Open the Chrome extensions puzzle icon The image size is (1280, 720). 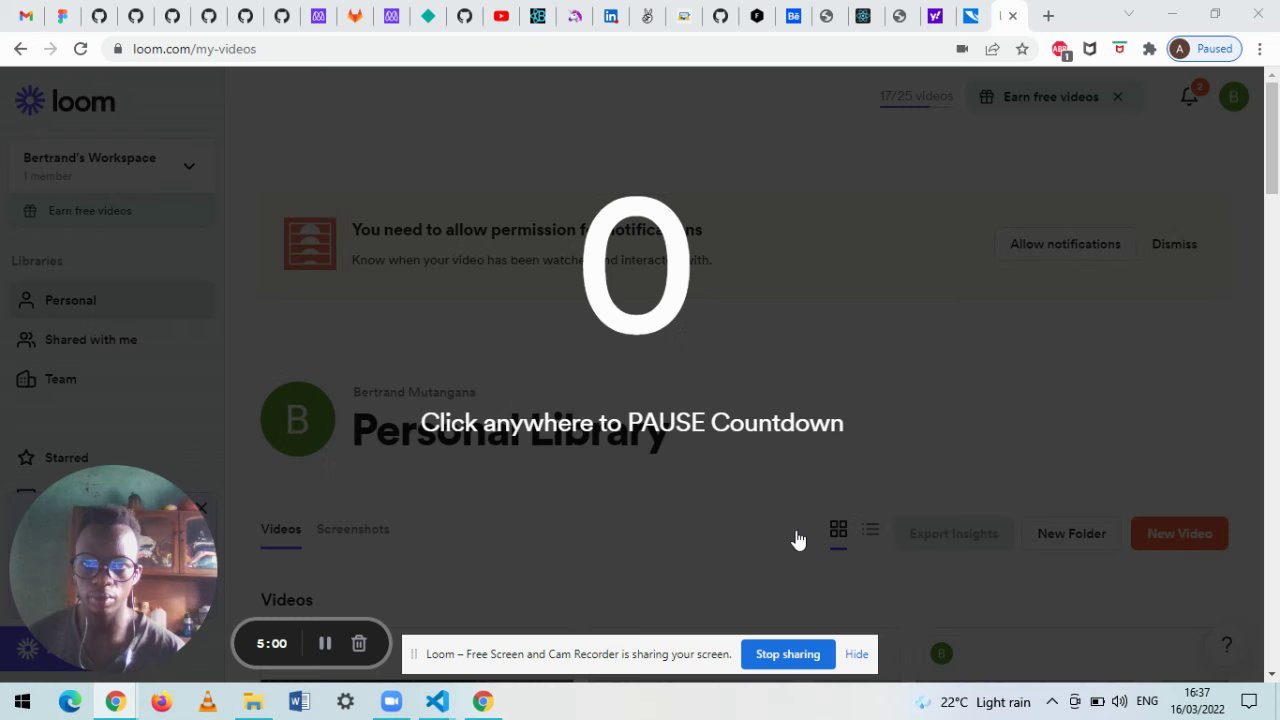1149,48
